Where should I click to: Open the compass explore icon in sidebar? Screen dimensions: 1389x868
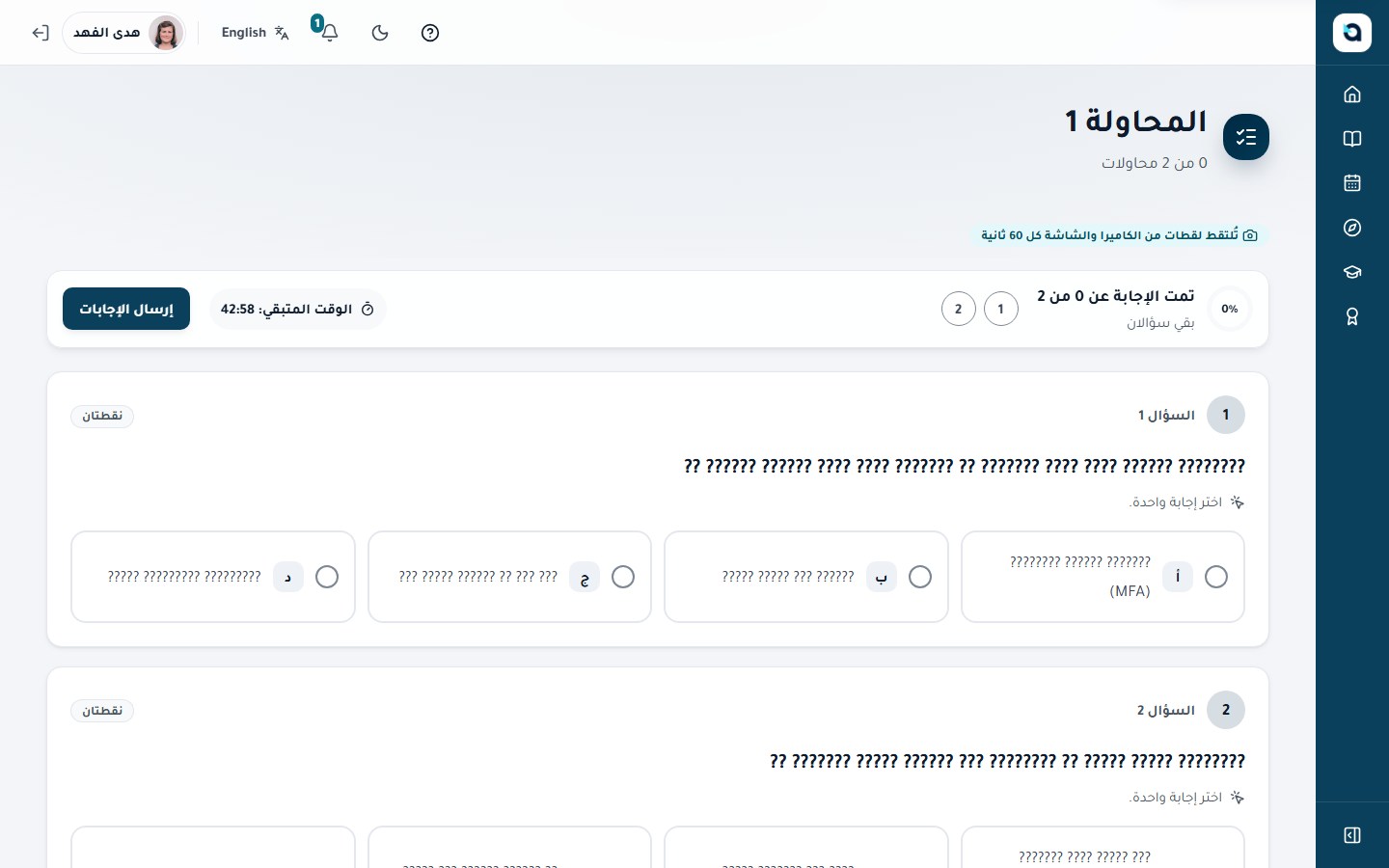[1352, 228]
